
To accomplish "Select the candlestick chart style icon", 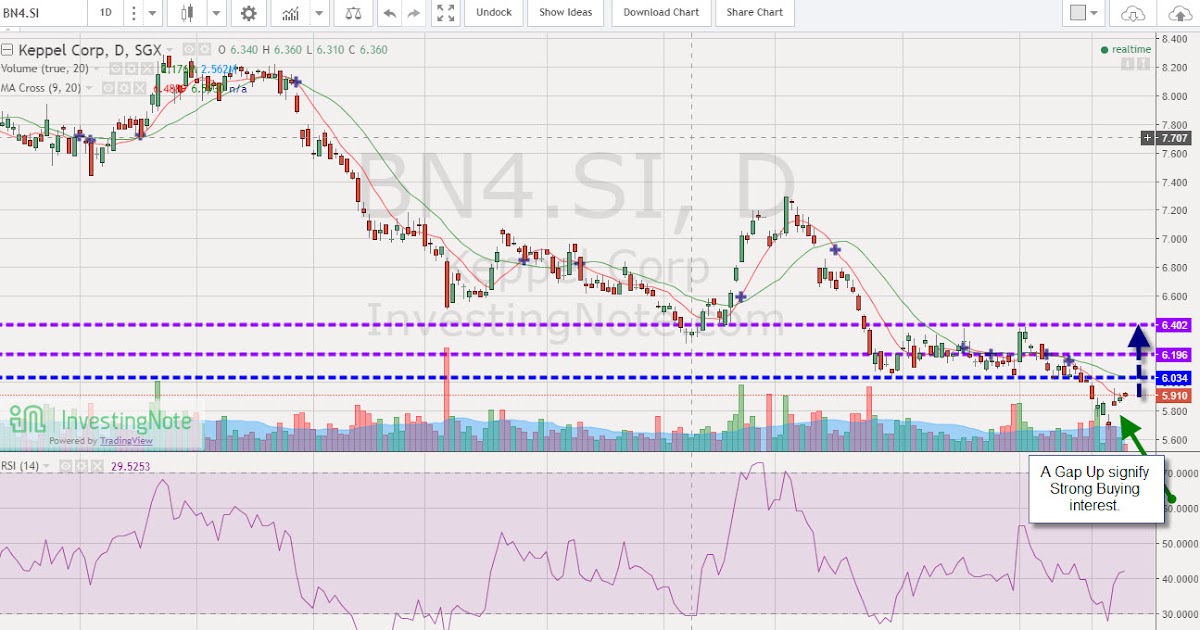I will click(187, 13).
